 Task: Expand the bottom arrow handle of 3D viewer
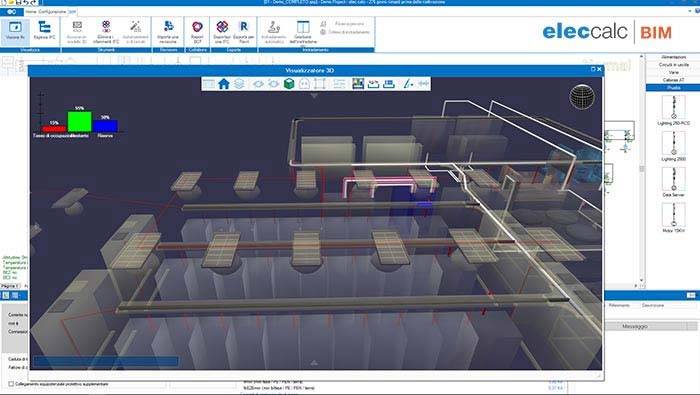click(x=314, y=363)
